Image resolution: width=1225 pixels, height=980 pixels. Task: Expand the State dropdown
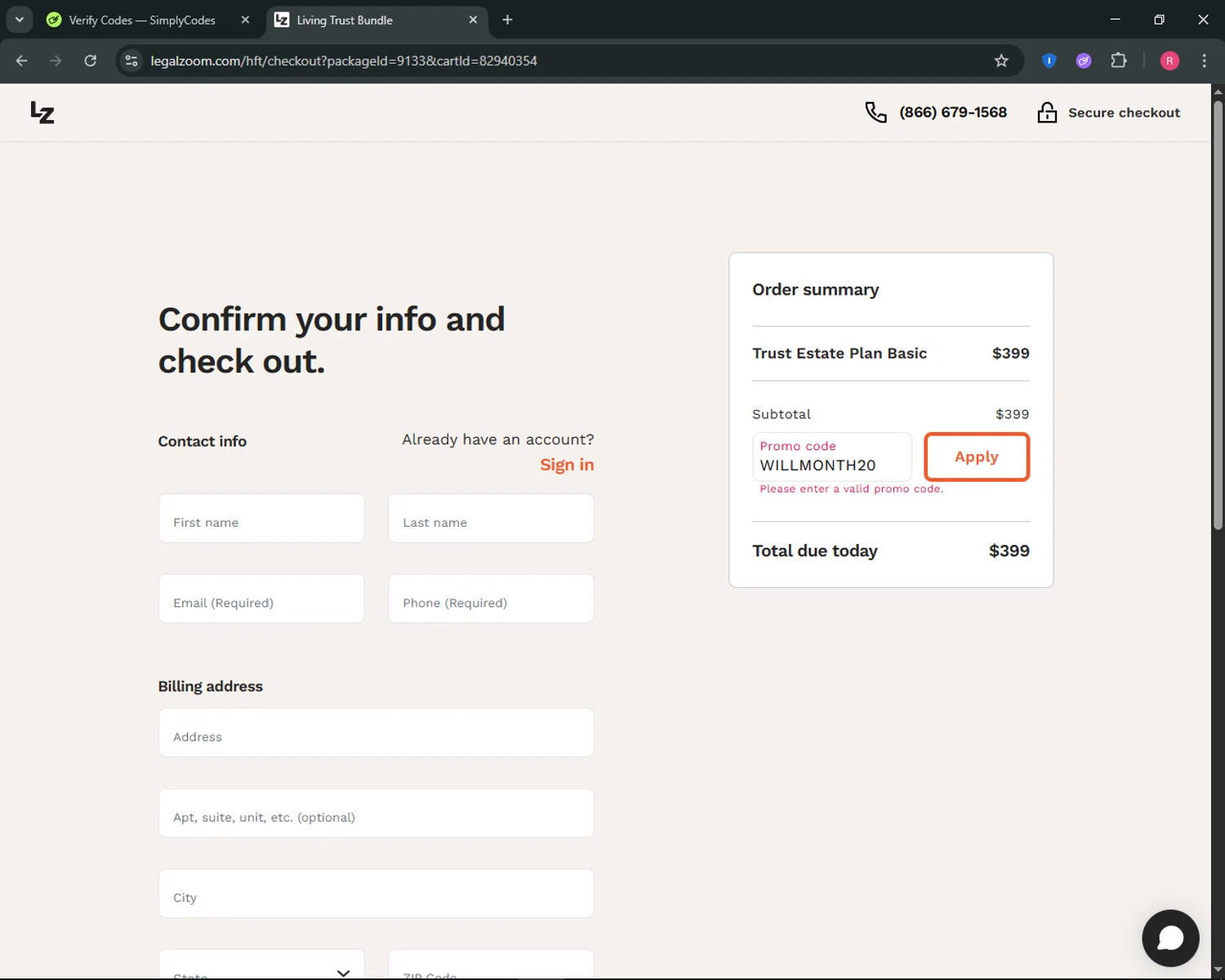click(261, 964)
